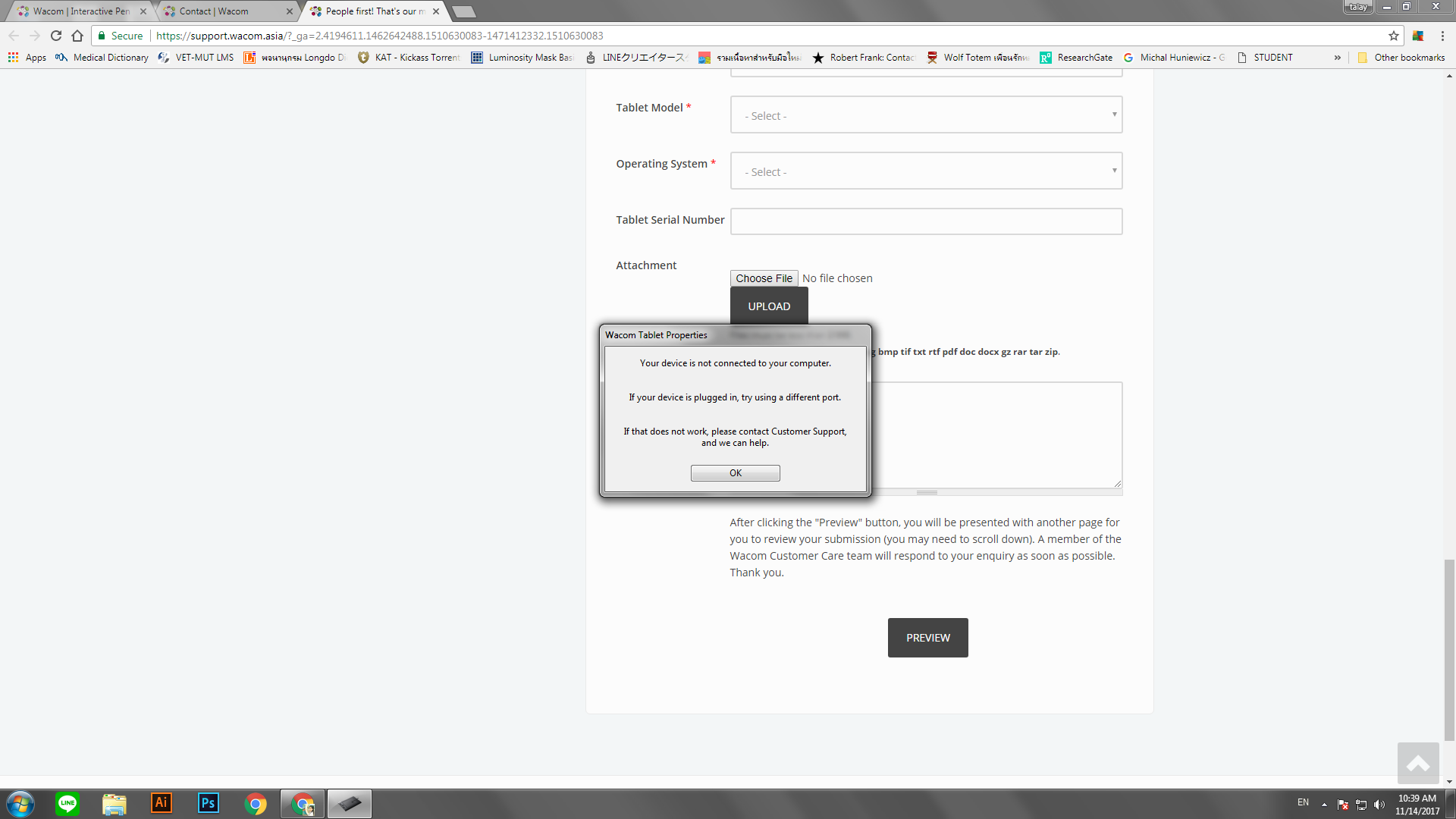Click OK to dismiss Wacom dialog

tap(735, 472)
